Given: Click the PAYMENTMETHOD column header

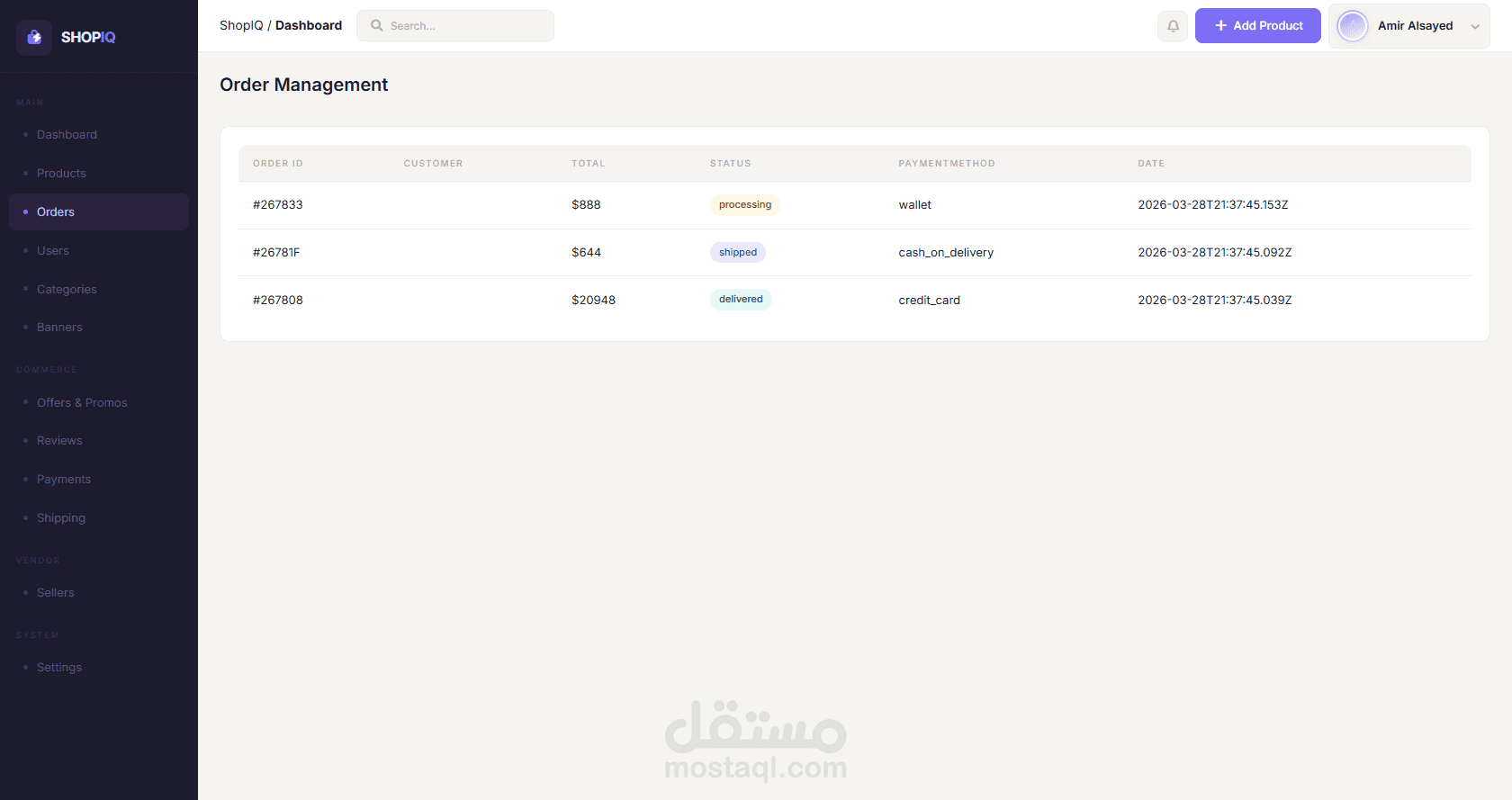Looking at the screenshot, I should pos(947,164).
